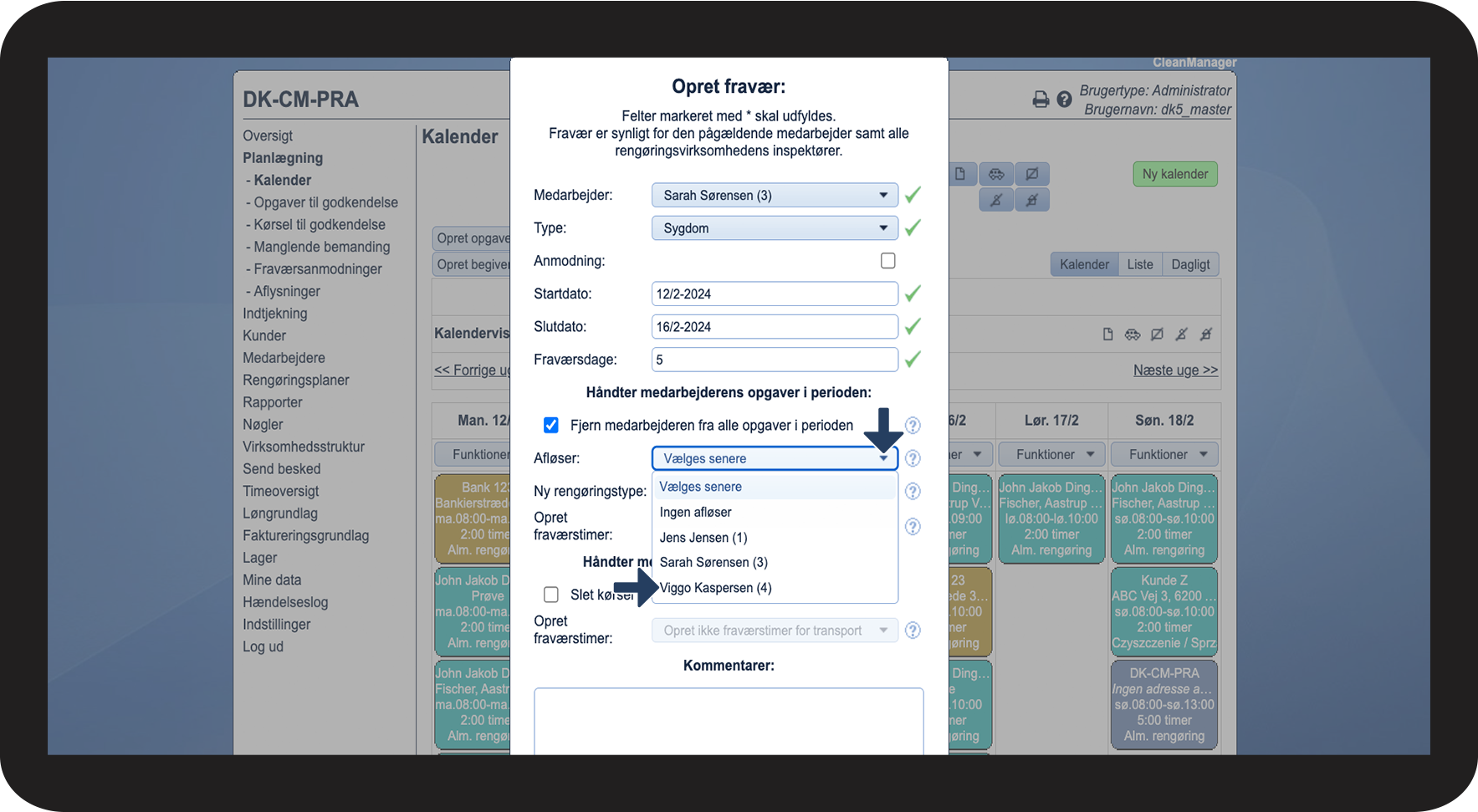Click the printer icon in the header
This screenshot has height=812, width=1478.
(x=1041, y=100)
